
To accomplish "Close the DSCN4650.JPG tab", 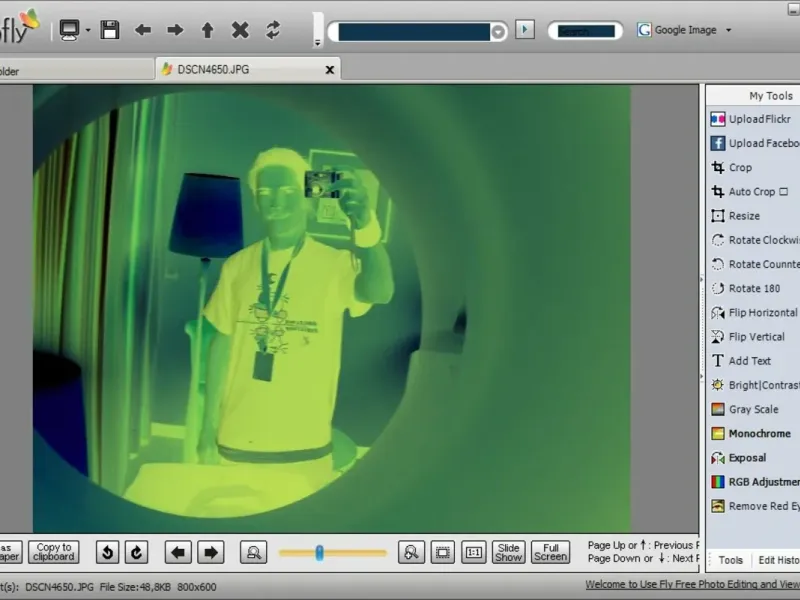I will (x=330, y=70).
